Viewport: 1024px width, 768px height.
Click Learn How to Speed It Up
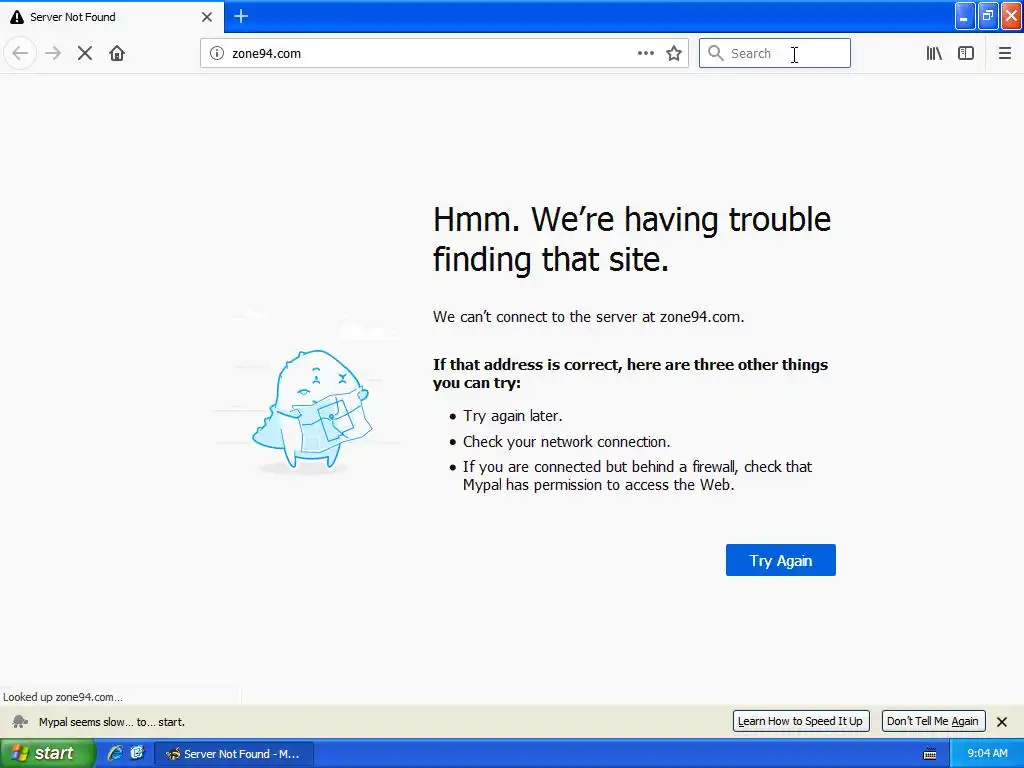801,721
